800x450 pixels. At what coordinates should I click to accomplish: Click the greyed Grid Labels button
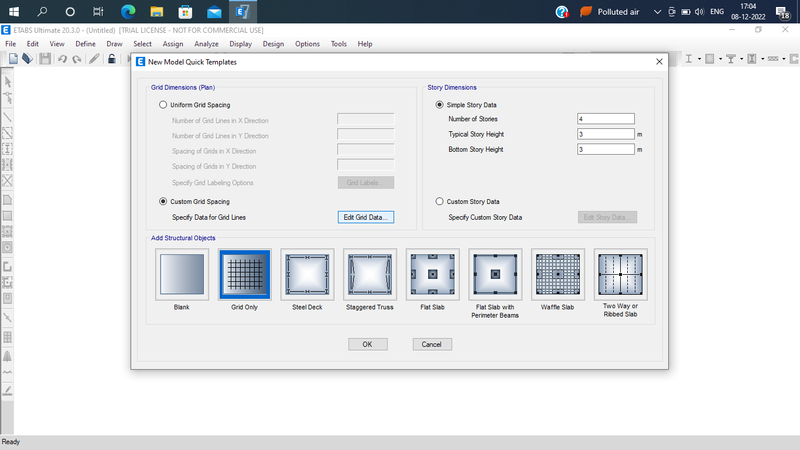366,183
